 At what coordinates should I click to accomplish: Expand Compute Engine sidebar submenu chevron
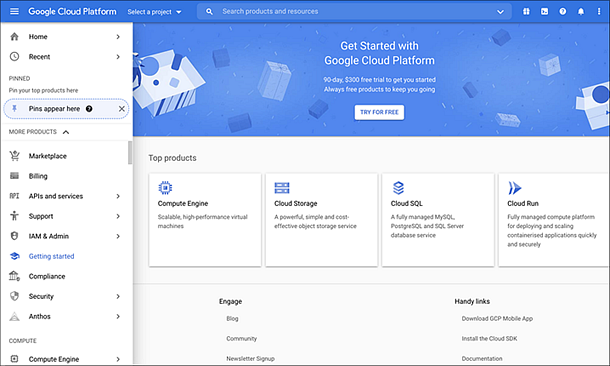pos(118,359)
